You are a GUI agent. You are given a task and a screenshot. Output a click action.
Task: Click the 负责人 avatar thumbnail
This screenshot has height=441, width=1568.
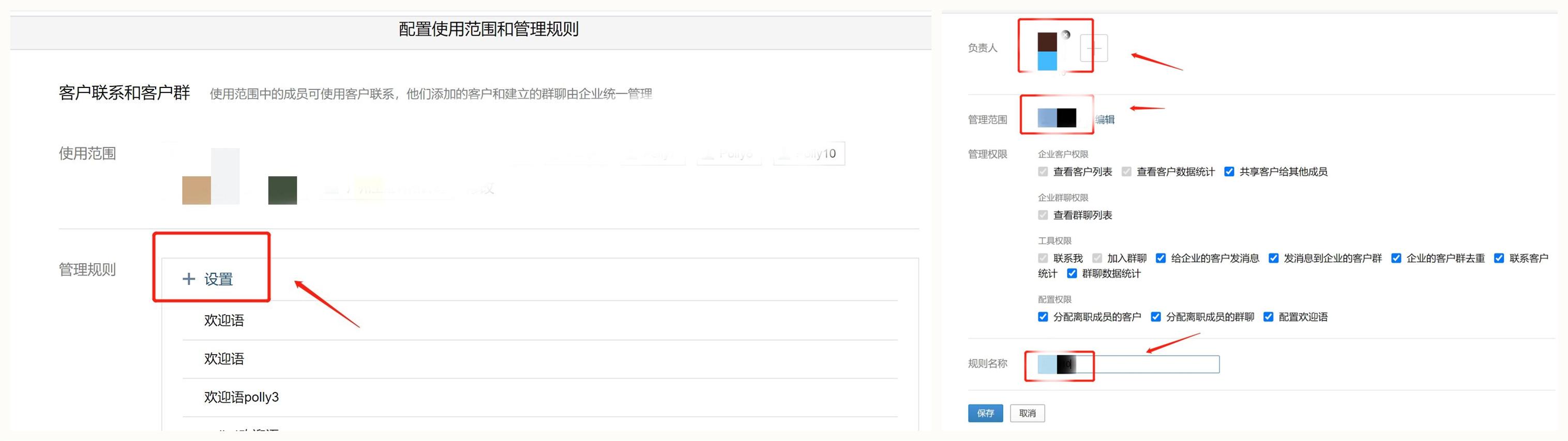click(x=1047, y=52)
